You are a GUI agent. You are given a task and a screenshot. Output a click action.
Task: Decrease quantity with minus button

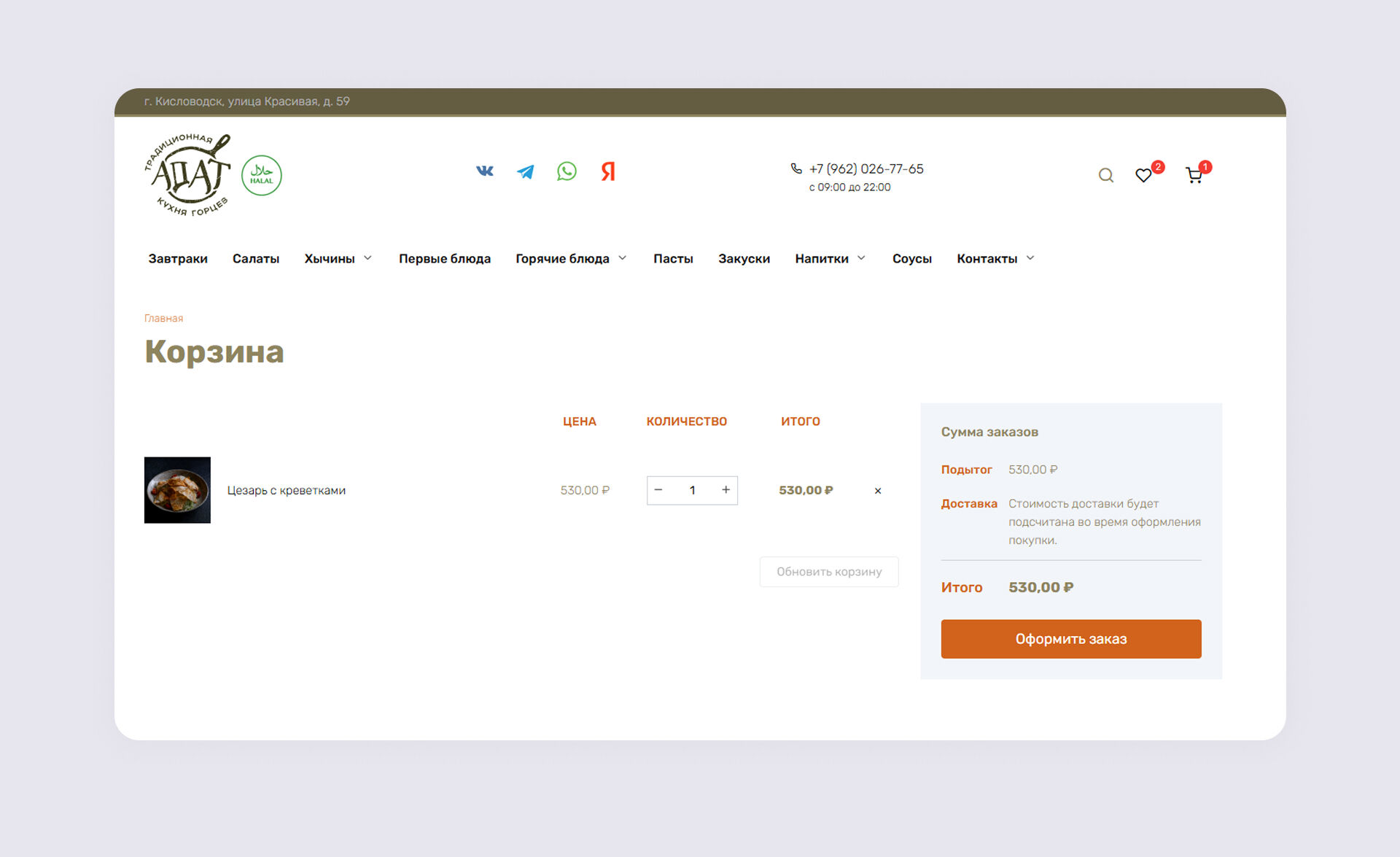658,490
